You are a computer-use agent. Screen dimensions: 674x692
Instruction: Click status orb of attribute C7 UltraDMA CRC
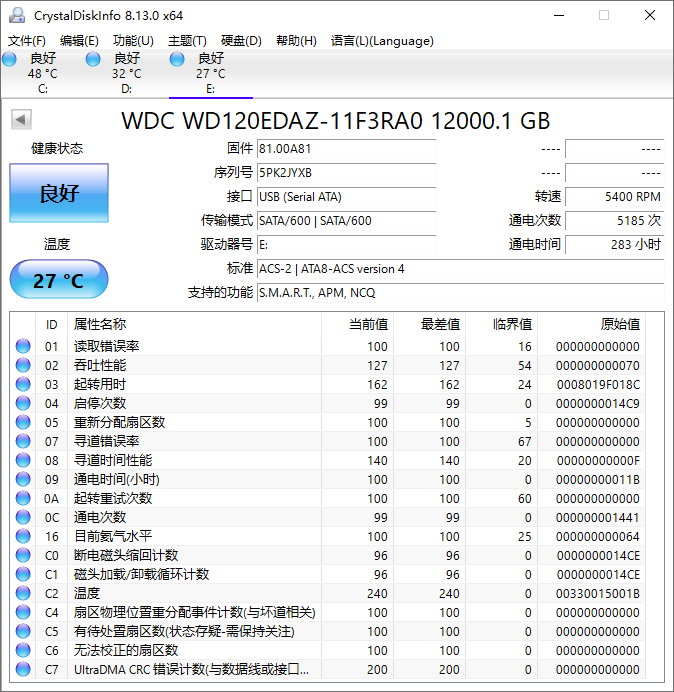pos(23,669)
